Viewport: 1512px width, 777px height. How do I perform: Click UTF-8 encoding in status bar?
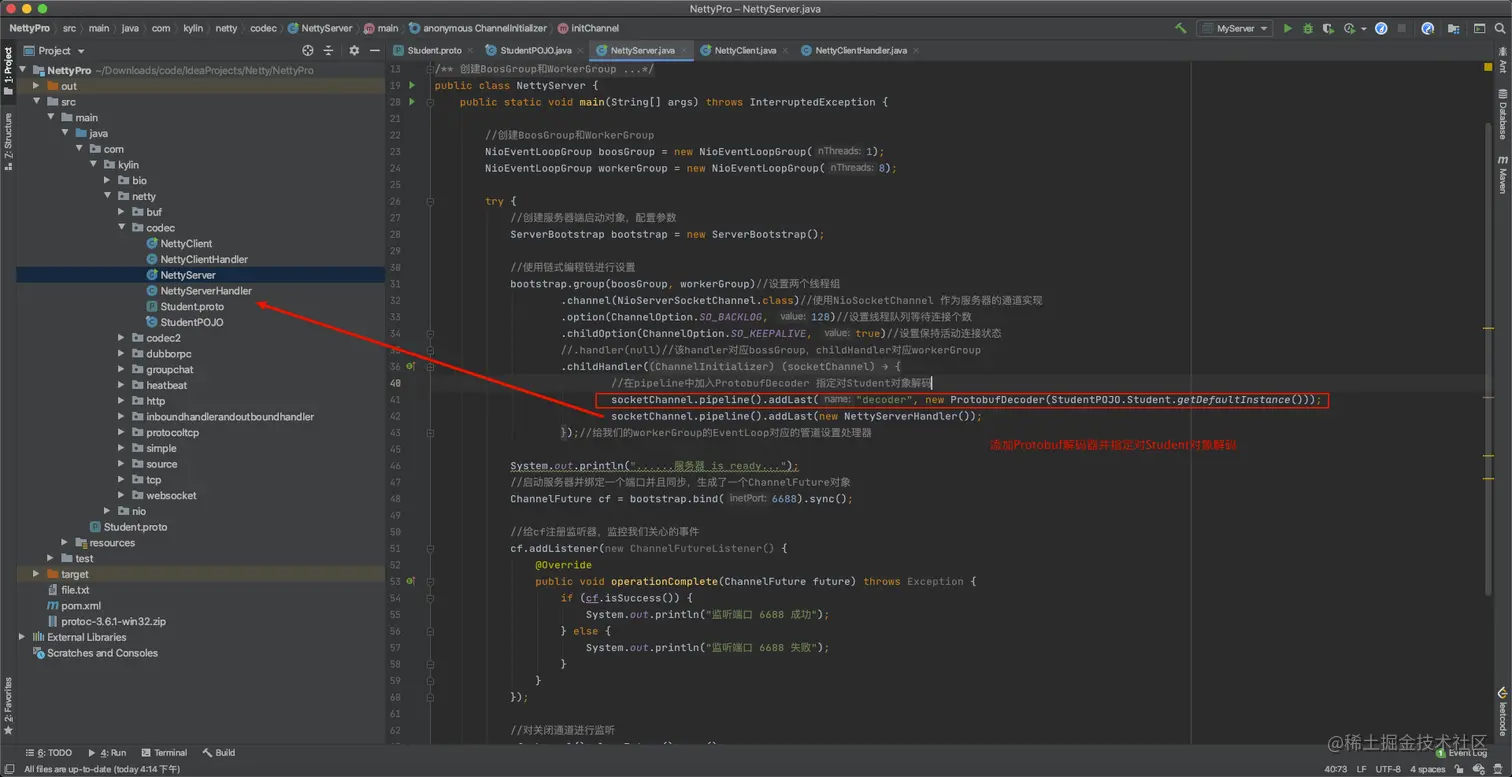pyautogui.click(x=1388, y=769)
